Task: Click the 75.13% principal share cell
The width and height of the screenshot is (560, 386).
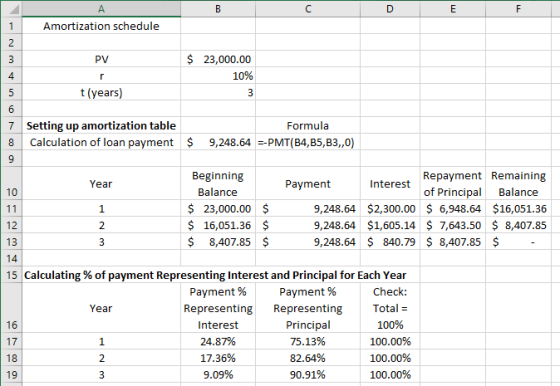Action: click(x=308, y=341)
